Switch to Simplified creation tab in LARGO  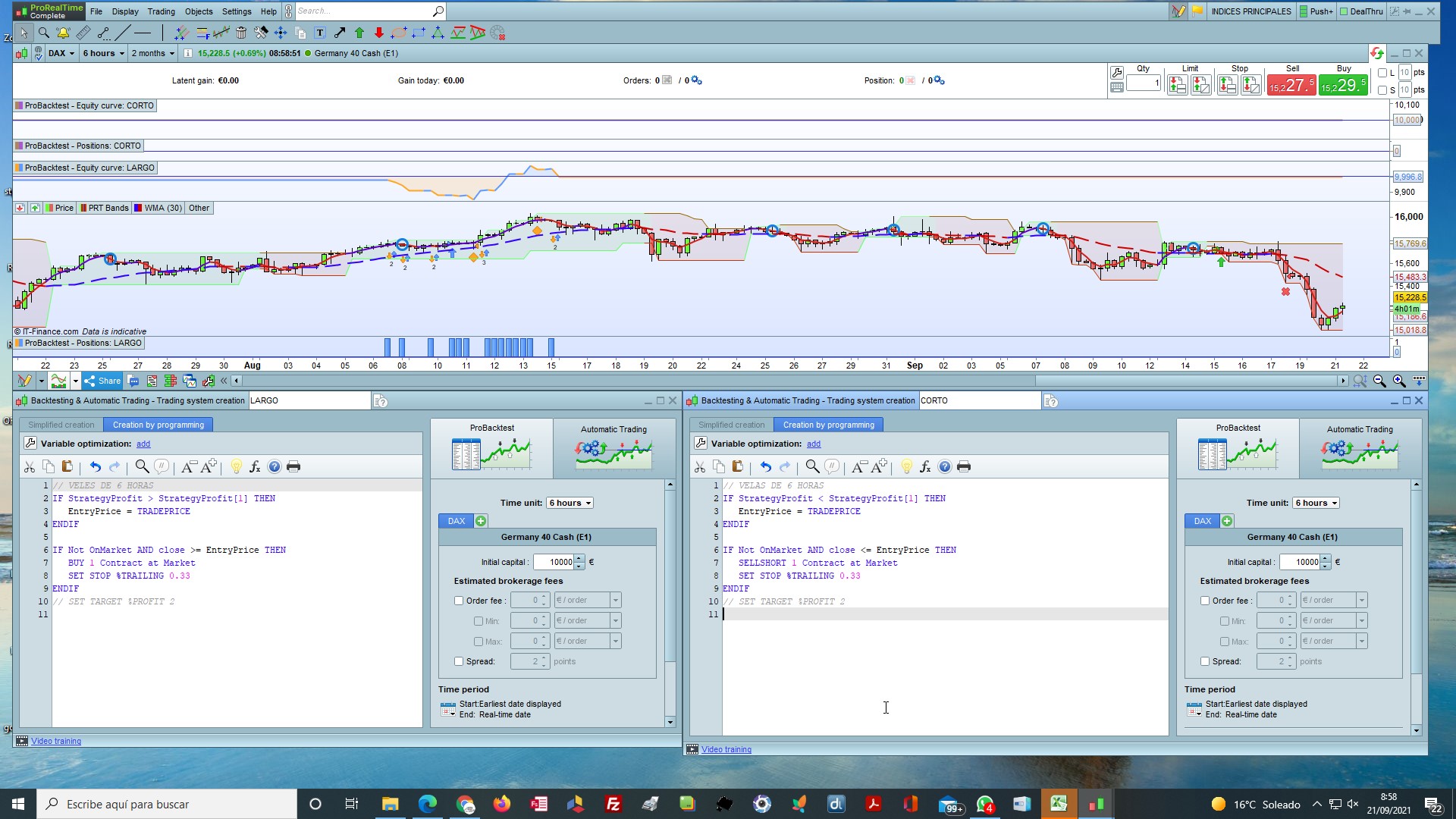(x=61, y=425)
